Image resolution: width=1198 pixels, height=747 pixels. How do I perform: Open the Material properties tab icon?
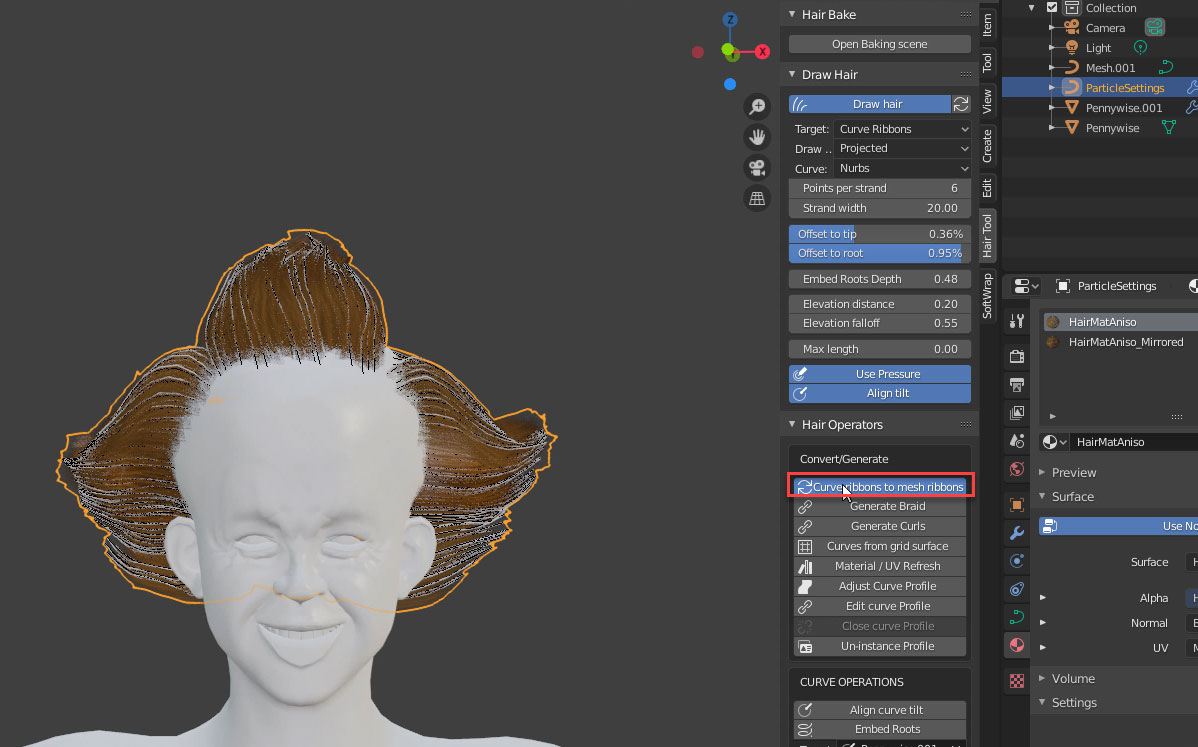[1017, 645]
